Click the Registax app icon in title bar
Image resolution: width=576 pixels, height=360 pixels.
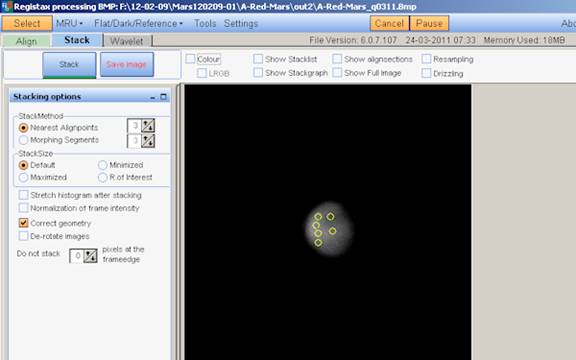pyautogui.click(x=7, y=6)
